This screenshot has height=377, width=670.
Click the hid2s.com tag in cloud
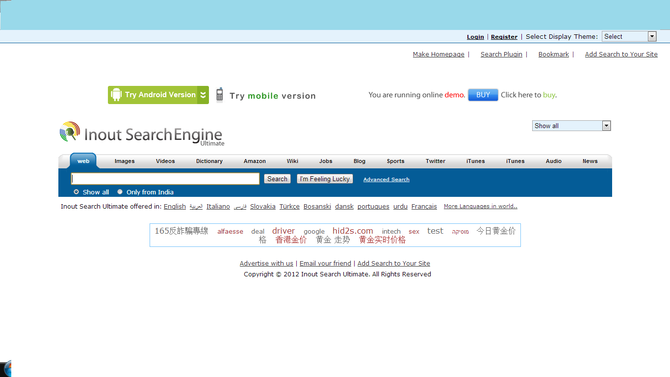tap(353, 231)
